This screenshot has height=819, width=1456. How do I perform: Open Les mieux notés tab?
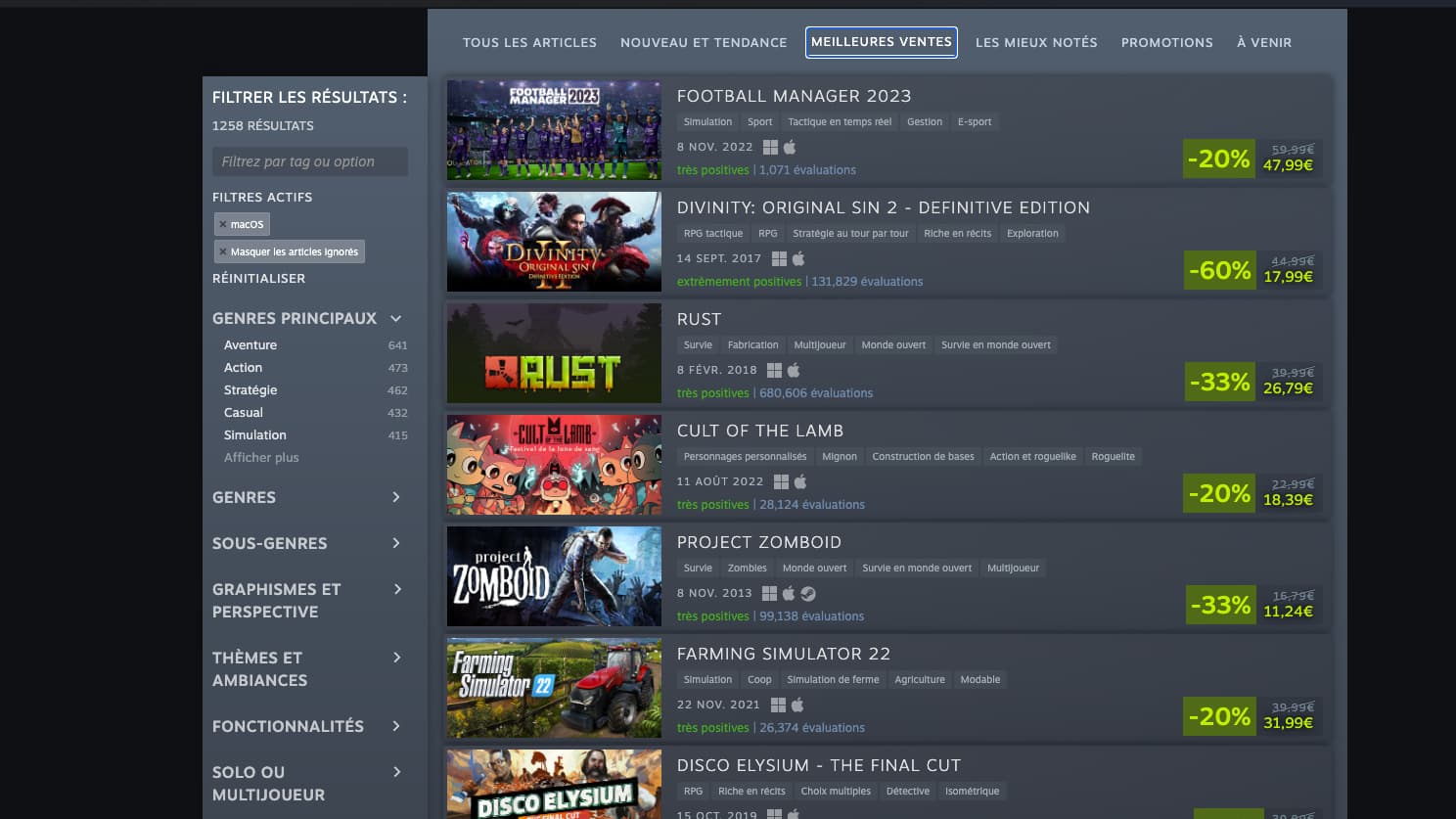pyautogui.click(x=1036, y=42)
